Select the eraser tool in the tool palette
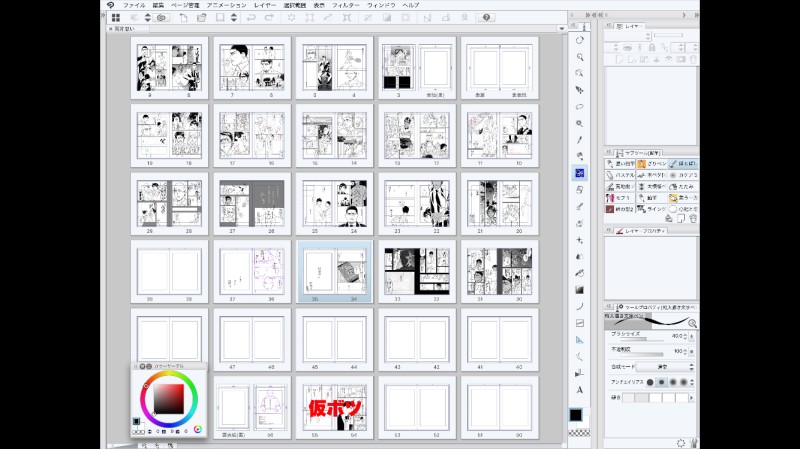 click(x=580, y=190)
